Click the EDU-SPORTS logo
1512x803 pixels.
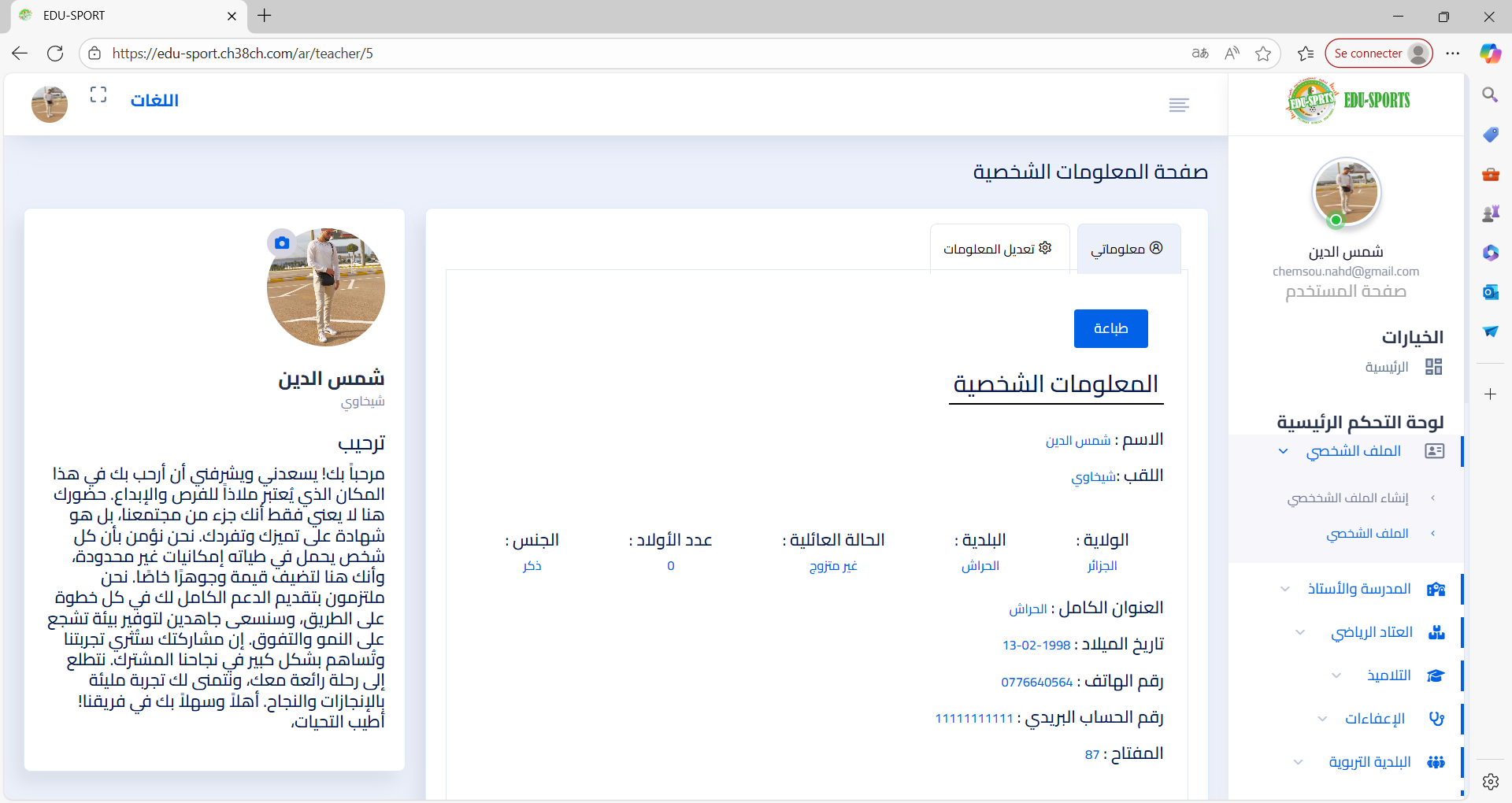pyautogui.click(x=1347, y=101)
